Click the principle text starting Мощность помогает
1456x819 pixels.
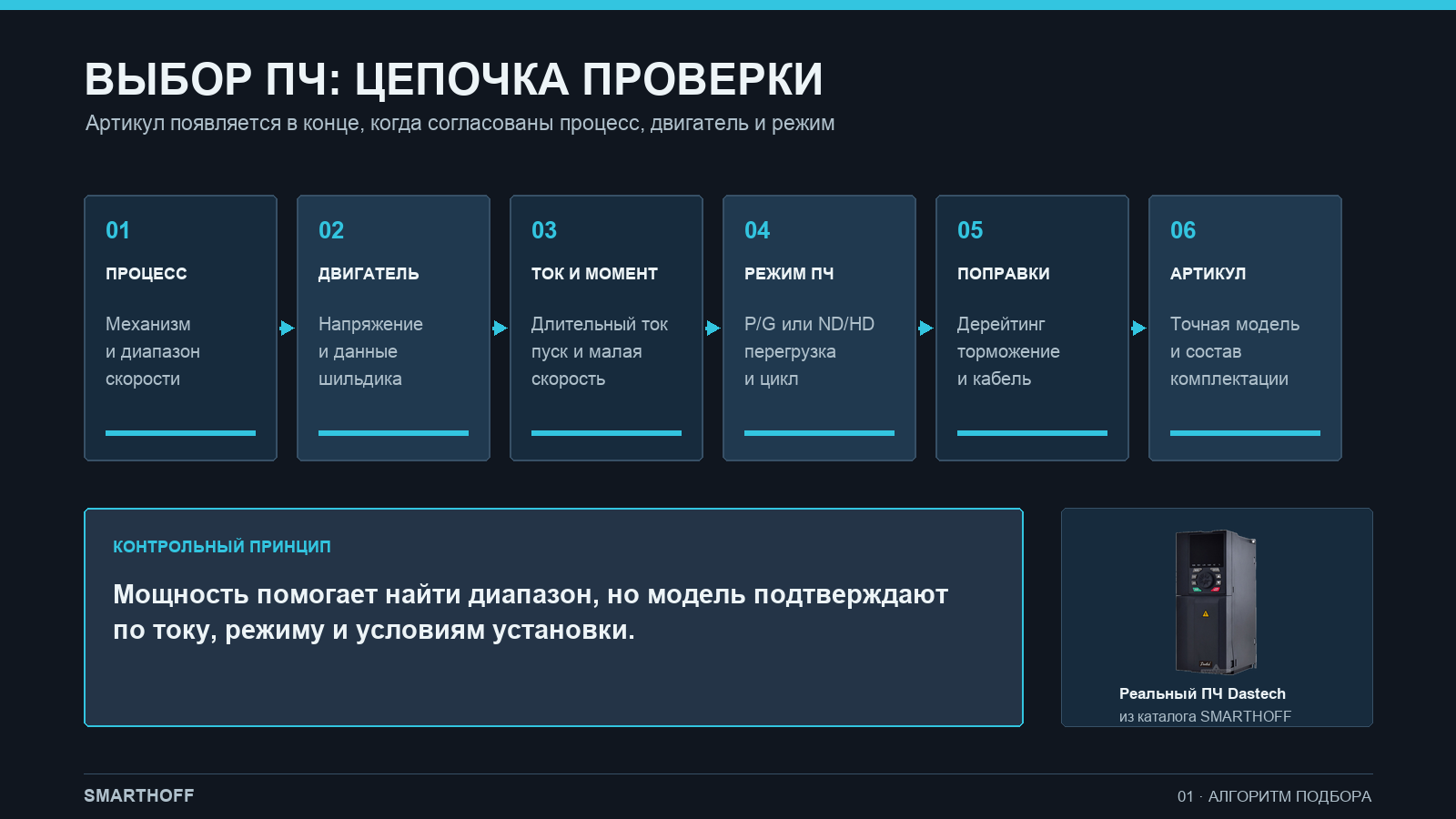click(531, 612)
